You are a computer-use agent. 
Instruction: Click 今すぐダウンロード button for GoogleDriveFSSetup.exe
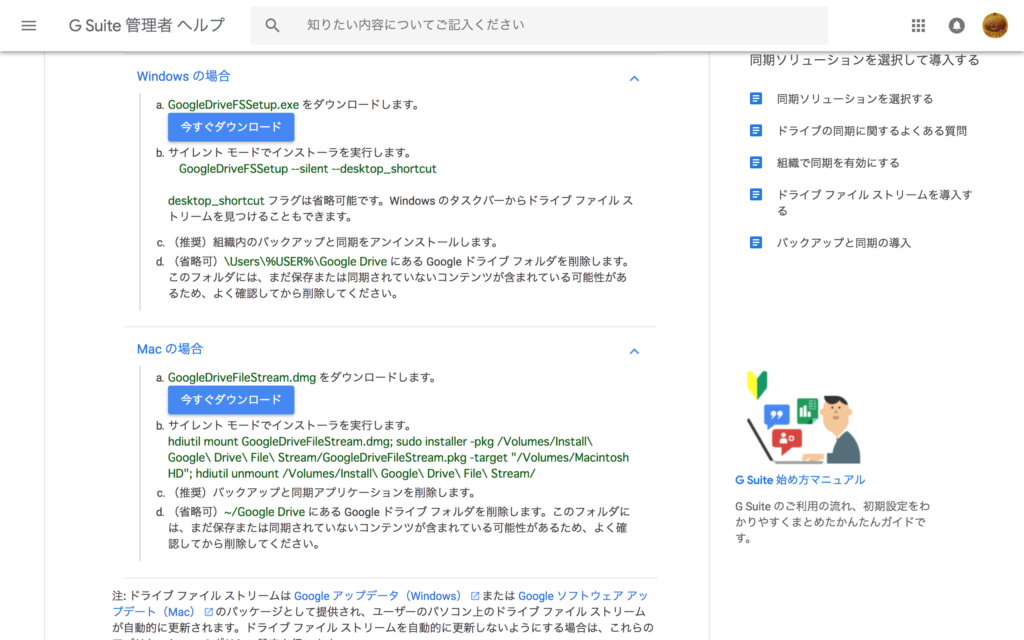(x=231, y=127)
